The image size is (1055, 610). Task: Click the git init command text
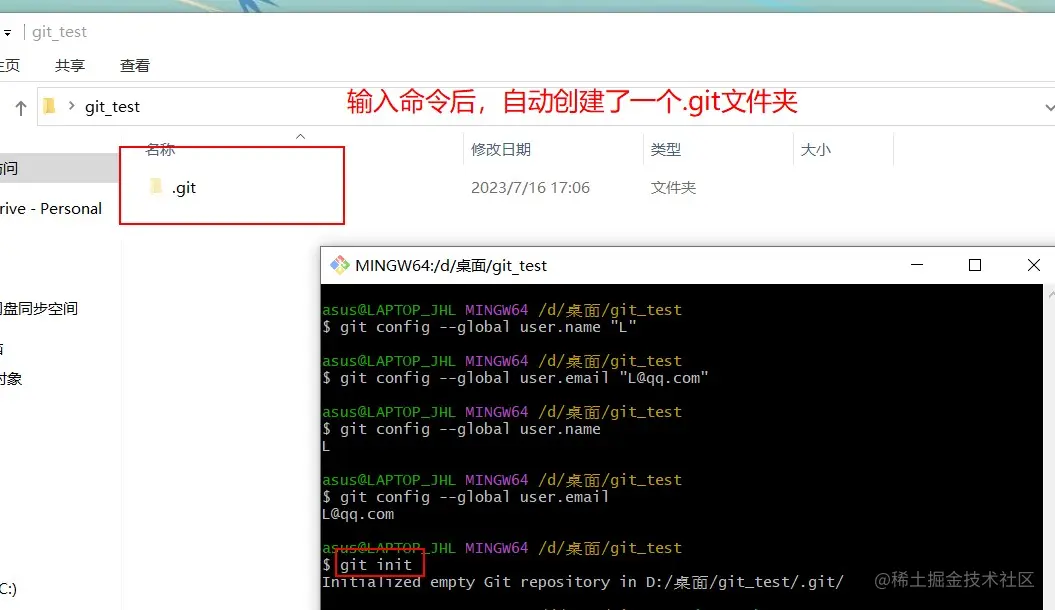pos(375,565)
